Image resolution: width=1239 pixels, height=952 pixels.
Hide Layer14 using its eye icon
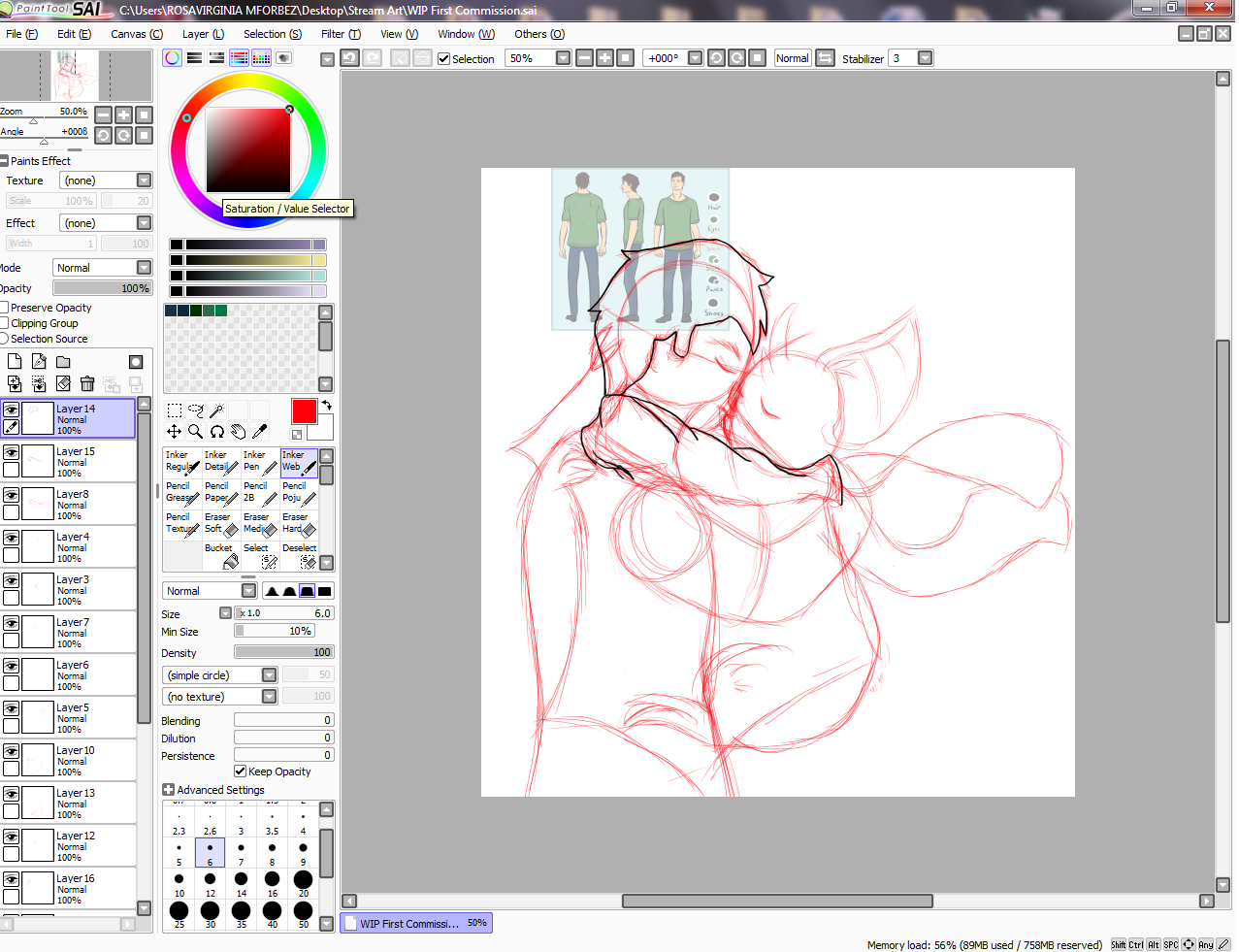(12, 410)
